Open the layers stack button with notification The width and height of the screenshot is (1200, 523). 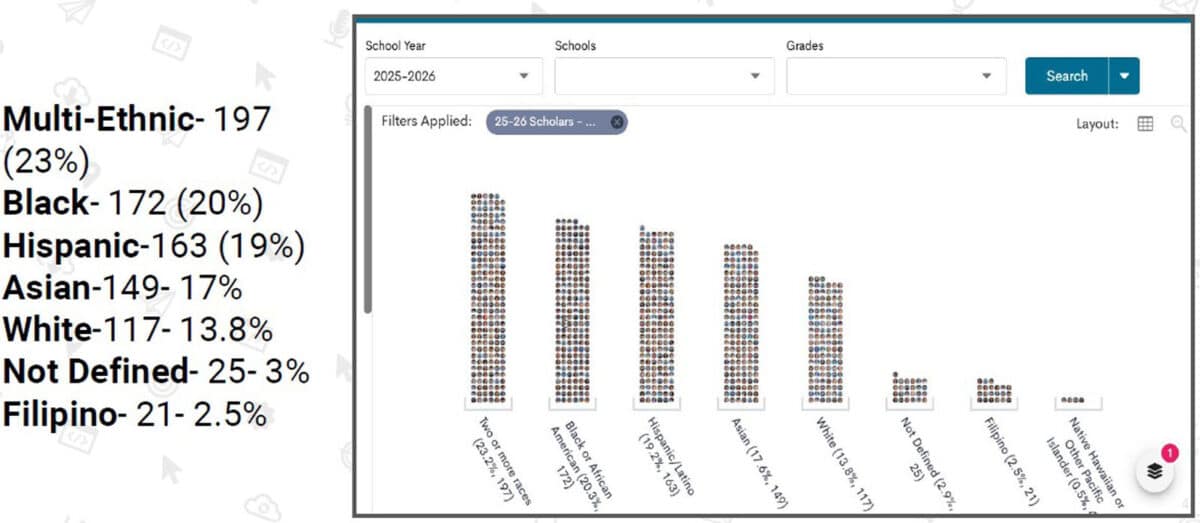click(1155, 471)
